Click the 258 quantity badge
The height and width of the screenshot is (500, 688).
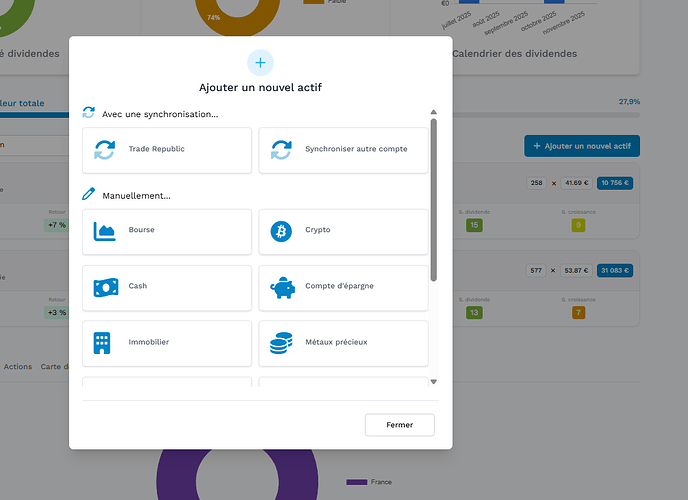tap(536, 183)
